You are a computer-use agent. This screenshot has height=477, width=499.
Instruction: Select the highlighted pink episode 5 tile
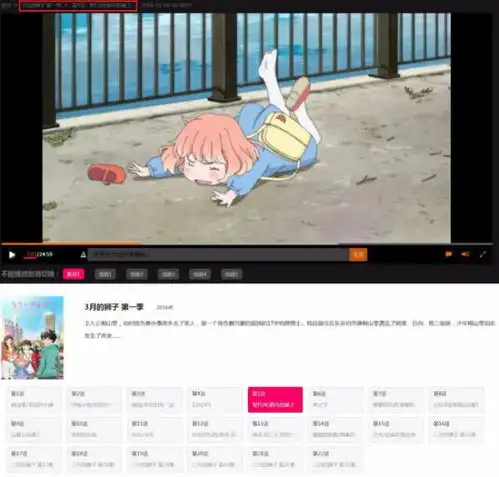tap(275, 400)
